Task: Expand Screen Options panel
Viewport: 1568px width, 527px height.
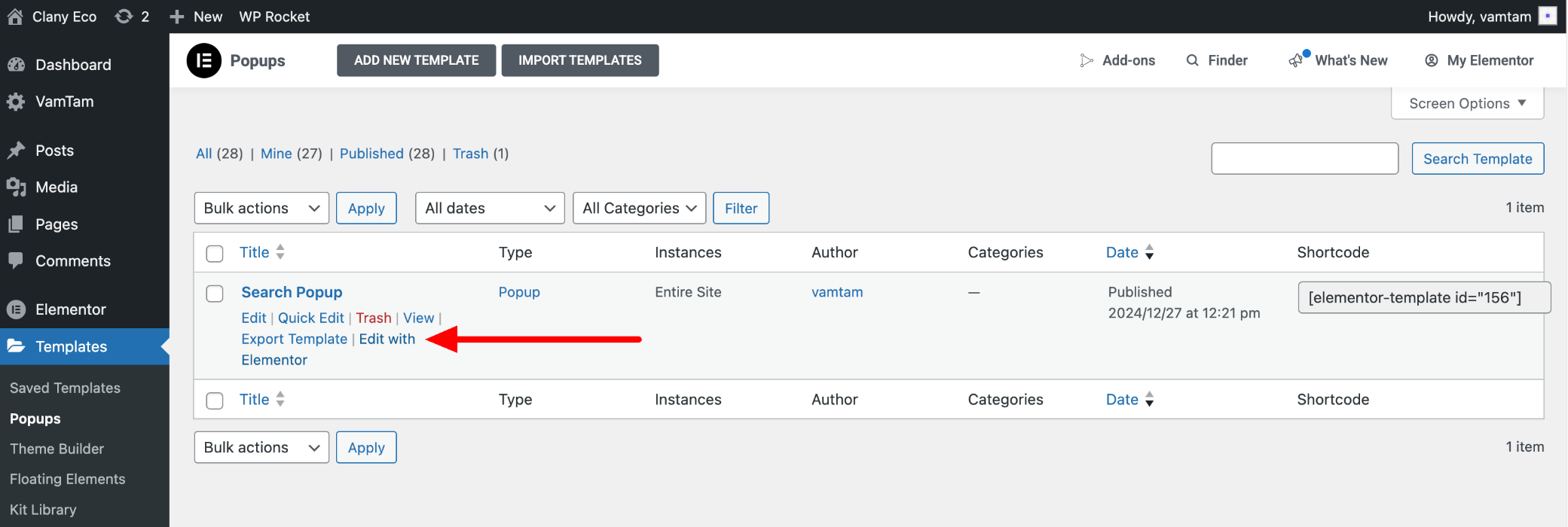Action: coord(1467,103)
